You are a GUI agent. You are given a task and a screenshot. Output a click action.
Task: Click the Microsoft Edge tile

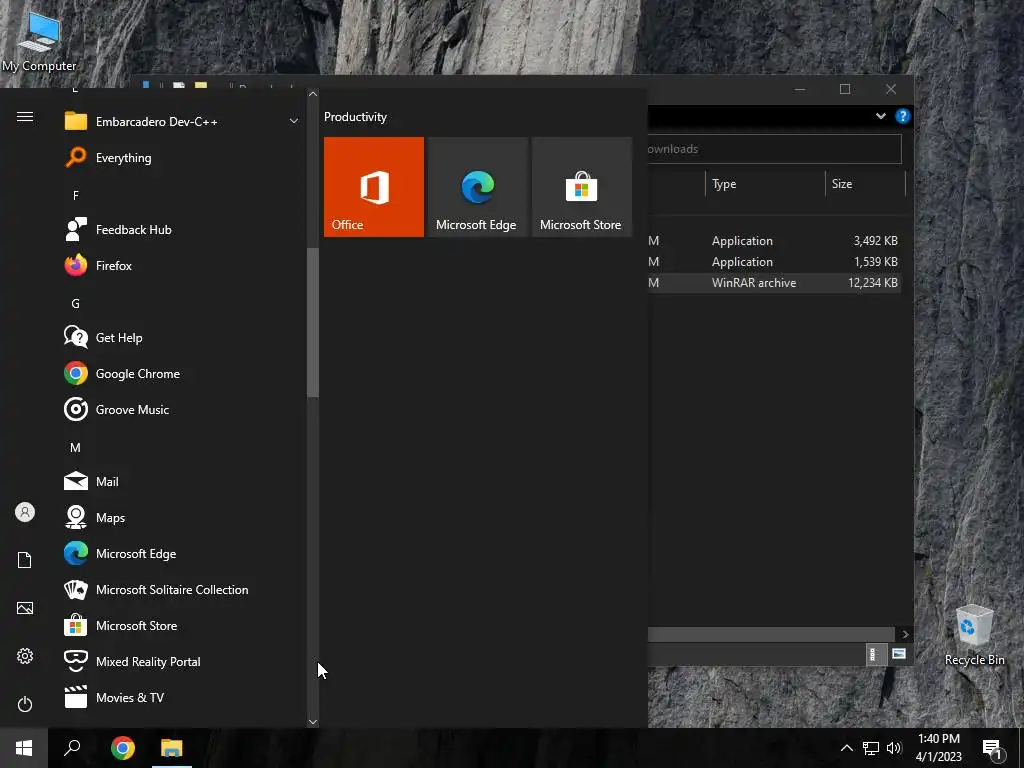(477, 187)
